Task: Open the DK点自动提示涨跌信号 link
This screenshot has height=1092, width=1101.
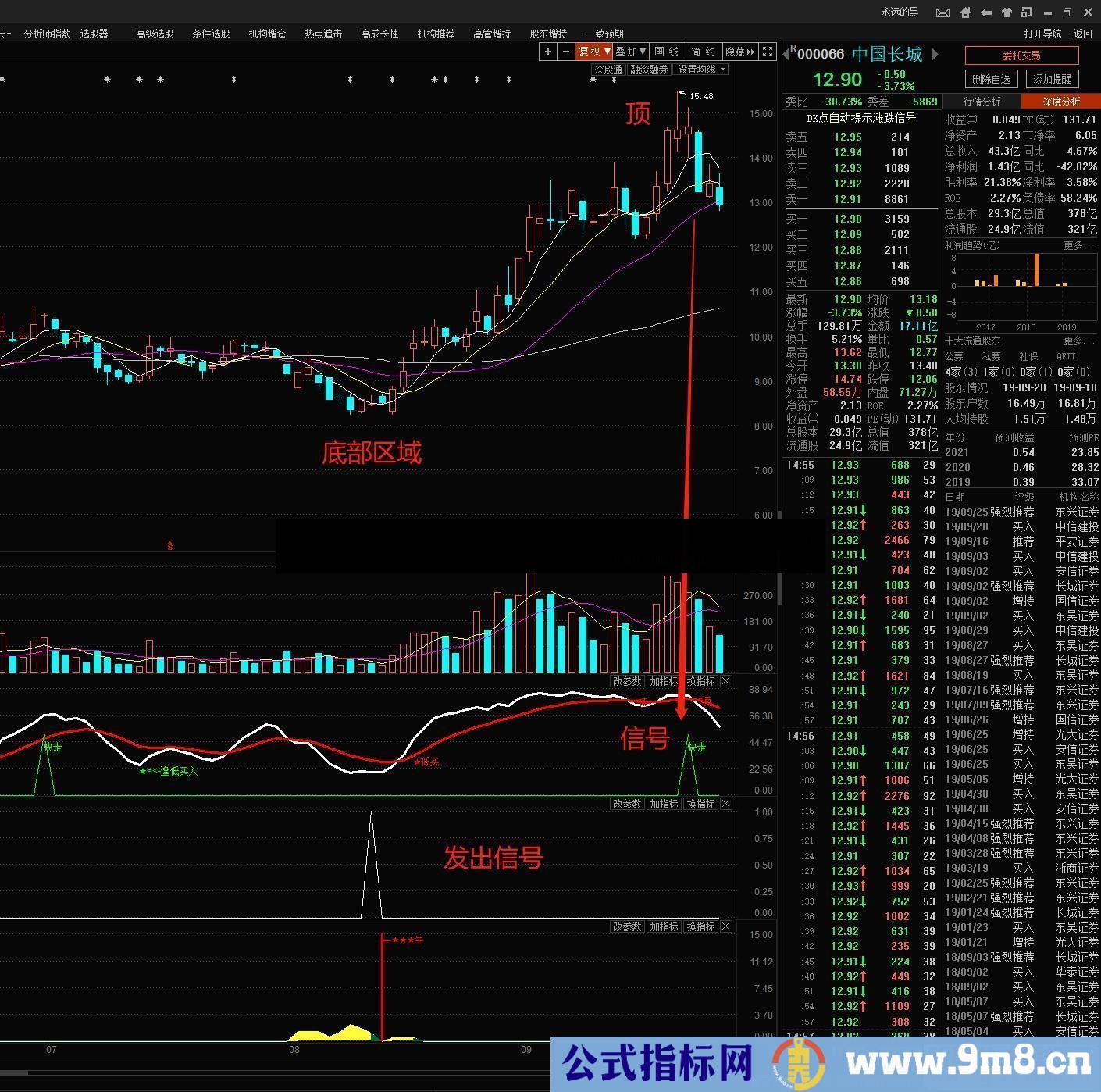Action: [861, 118]
